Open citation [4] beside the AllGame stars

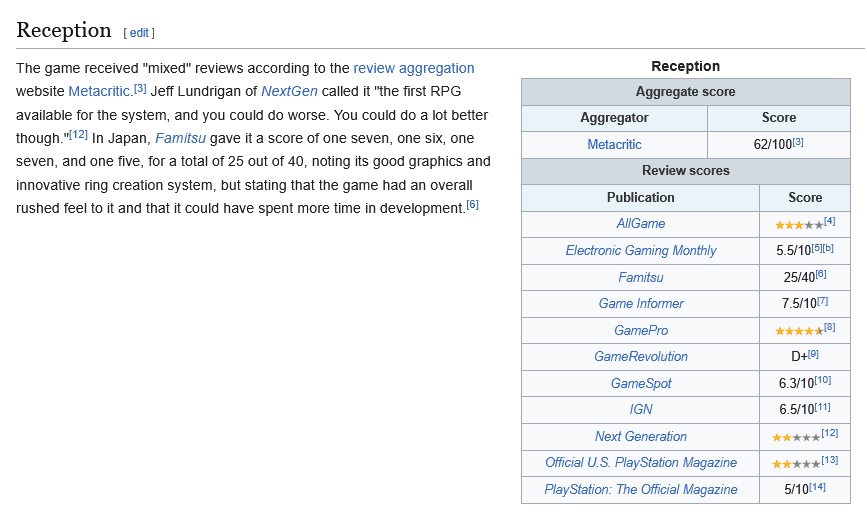tap(829, 221)
